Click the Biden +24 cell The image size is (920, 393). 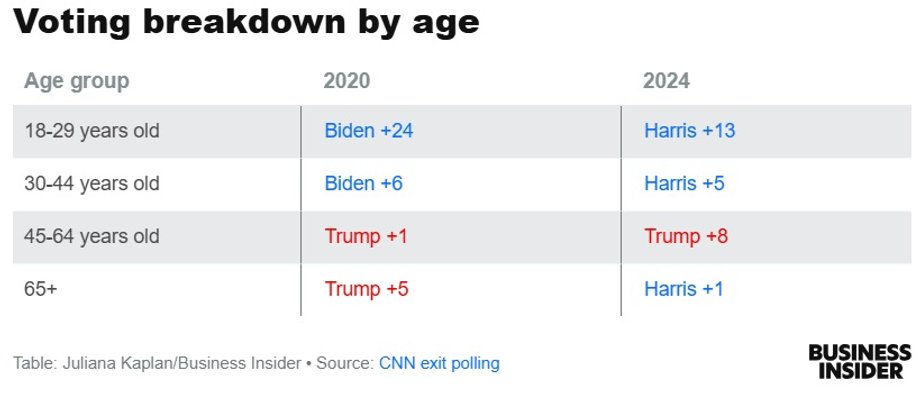[368, 130]
